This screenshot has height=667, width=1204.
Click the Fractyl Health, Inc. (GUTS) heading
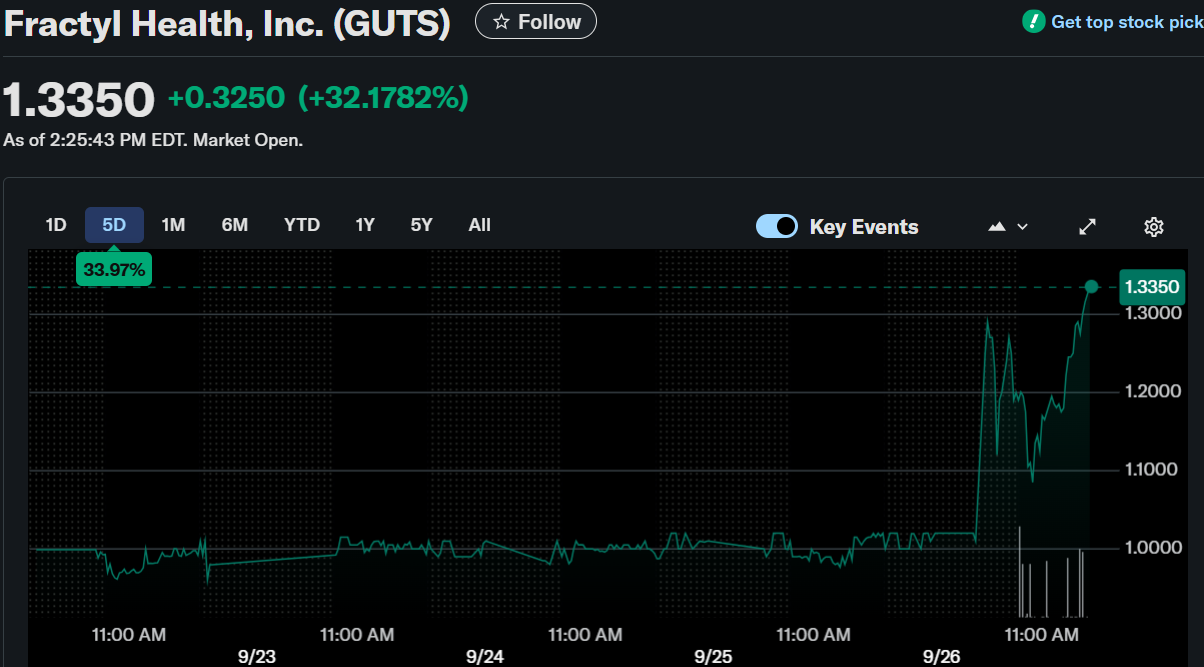coord(227,23)
